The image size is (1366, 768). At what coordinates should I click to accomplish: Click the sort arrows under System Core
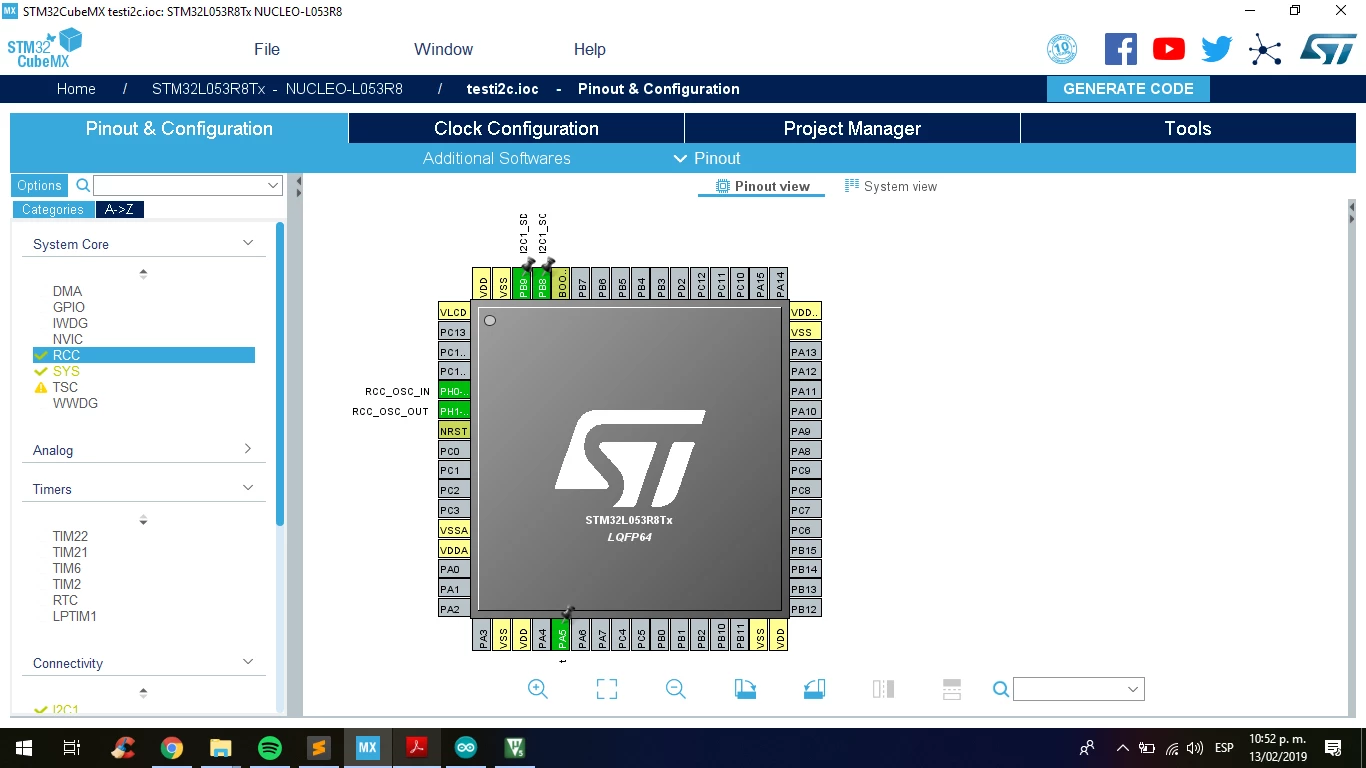(x=143, y=273)
